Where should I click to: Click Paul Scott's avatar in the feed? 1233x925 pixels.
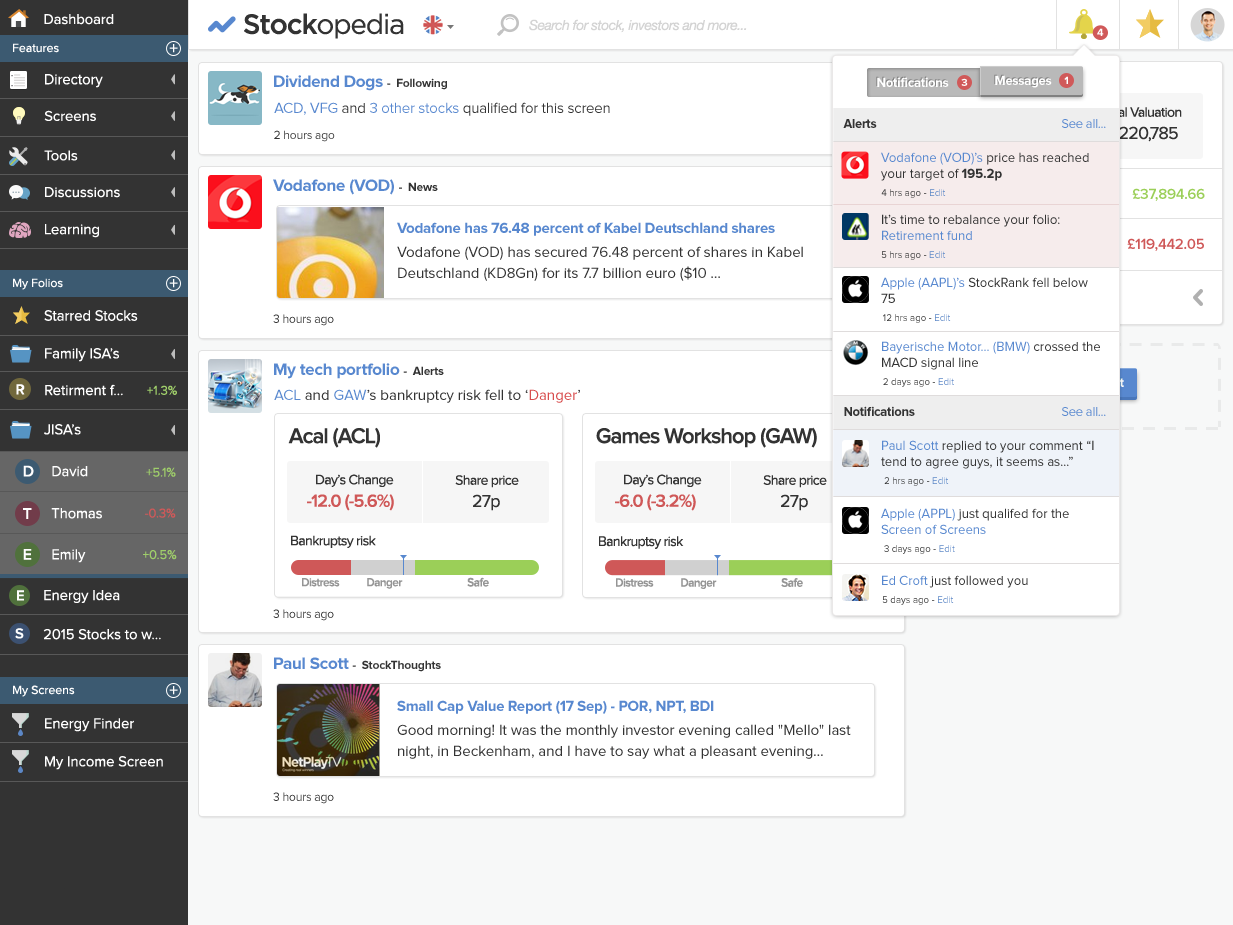pos(235,680)
